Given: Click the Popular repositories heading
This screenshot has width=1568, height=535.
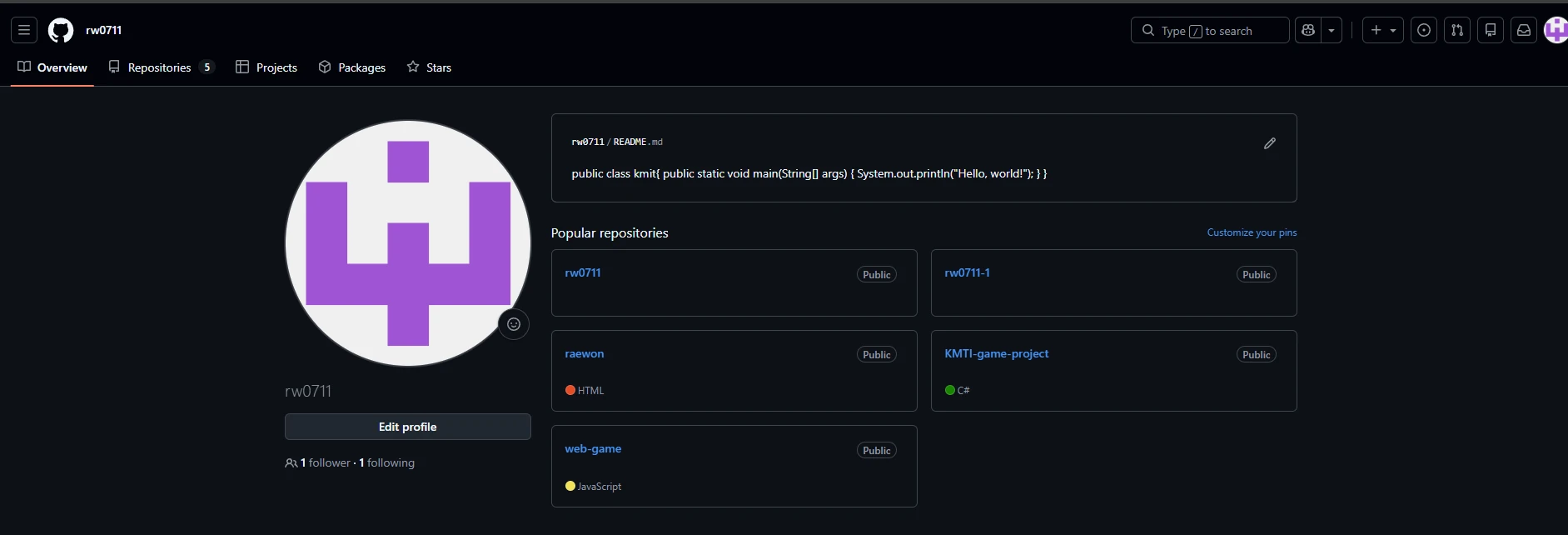Looking at the screenshot, I should click(x=610, y=233).
